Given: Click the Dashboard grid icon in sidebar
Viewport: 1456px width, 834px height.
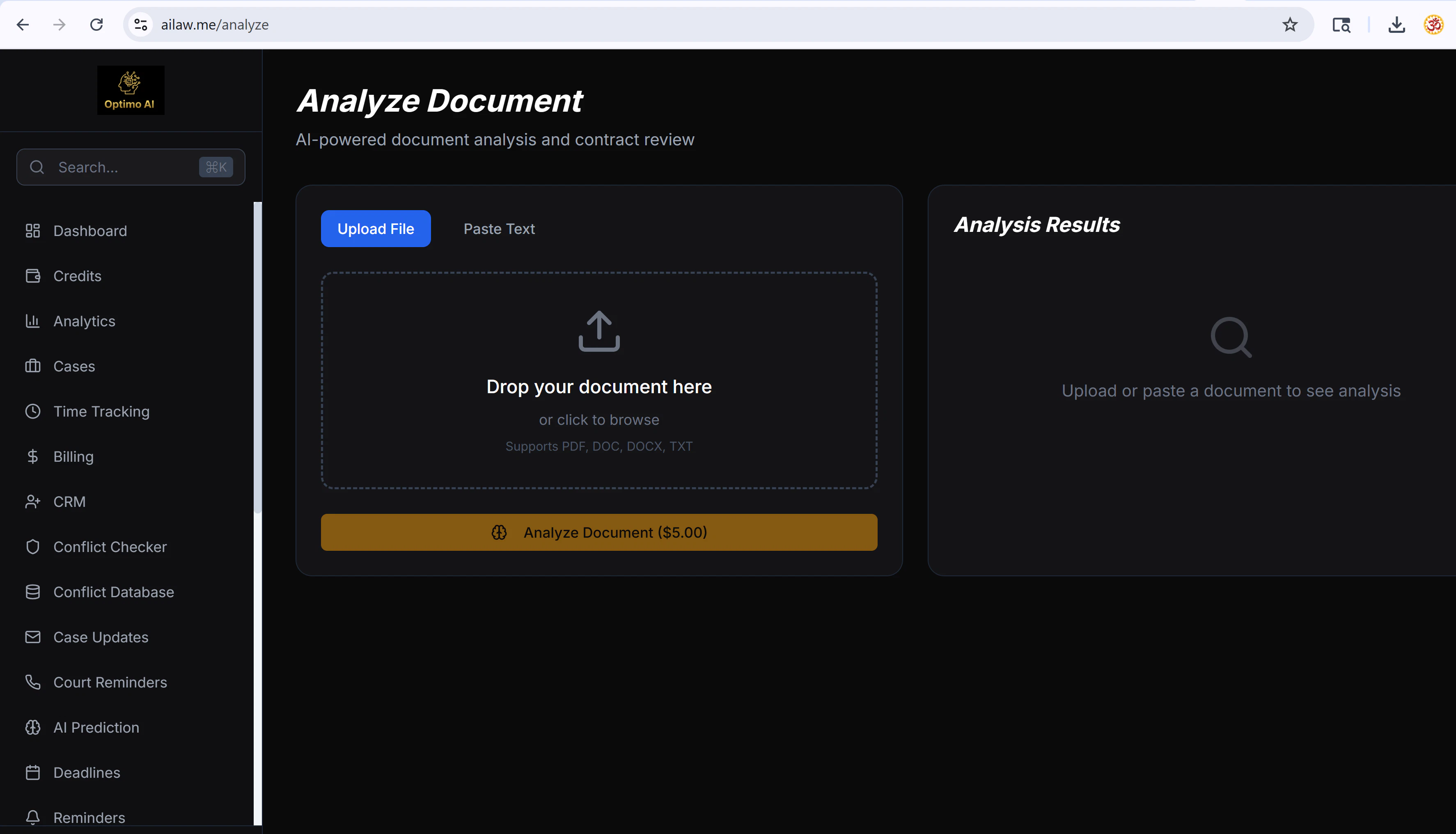Looking at the screenshot, I should tap(33, 231).
